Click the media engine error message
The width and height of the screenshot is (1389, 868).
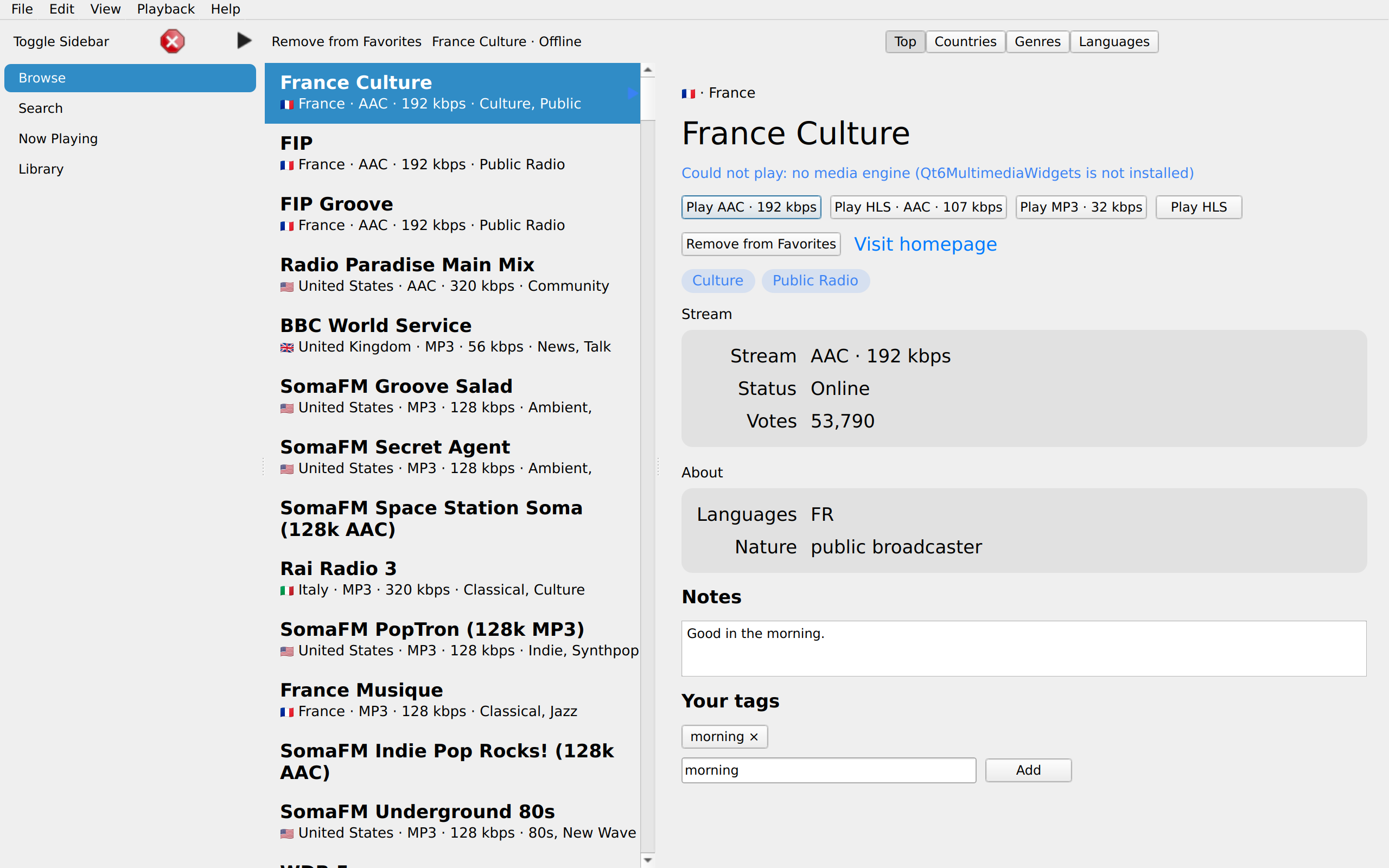click(937, 174)
